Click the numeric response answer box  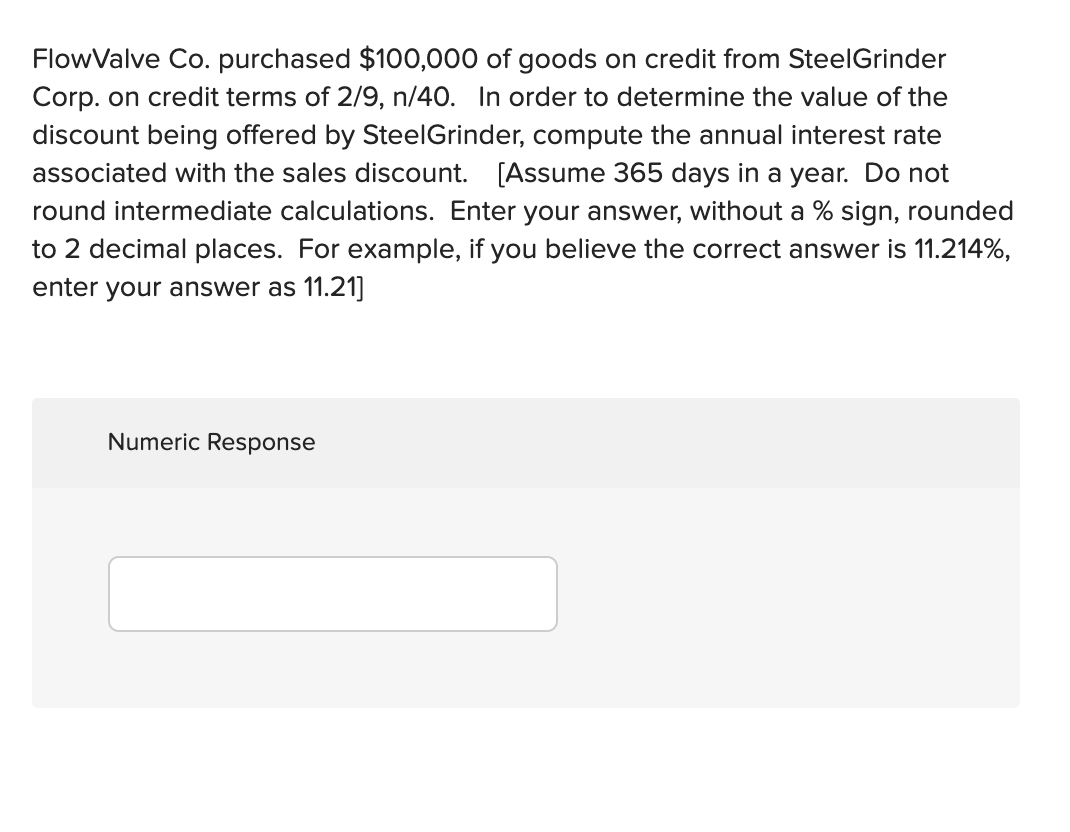coord(332,593)
